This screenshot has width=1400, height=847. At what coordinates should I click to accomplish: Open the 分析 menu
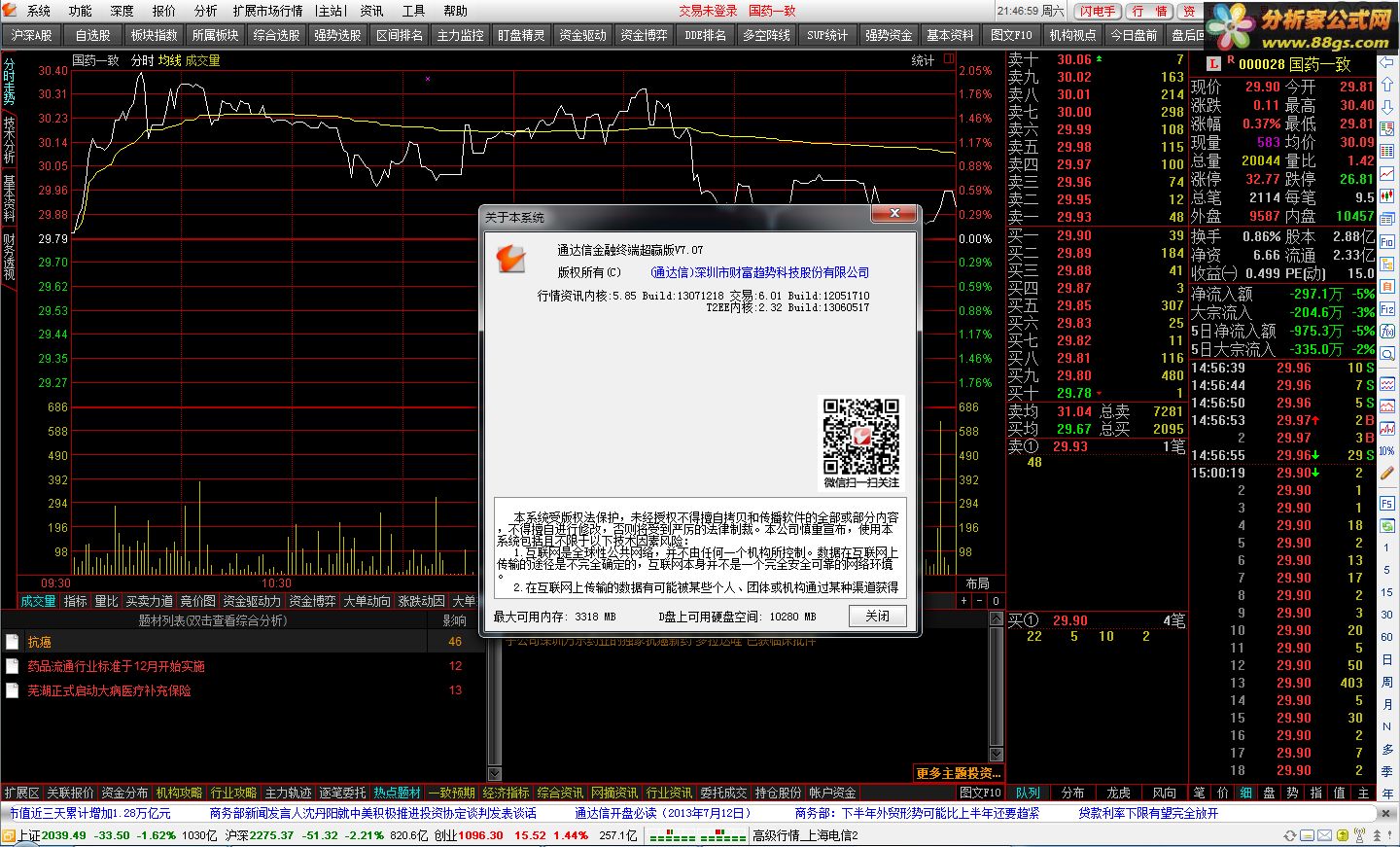[206, 11]
